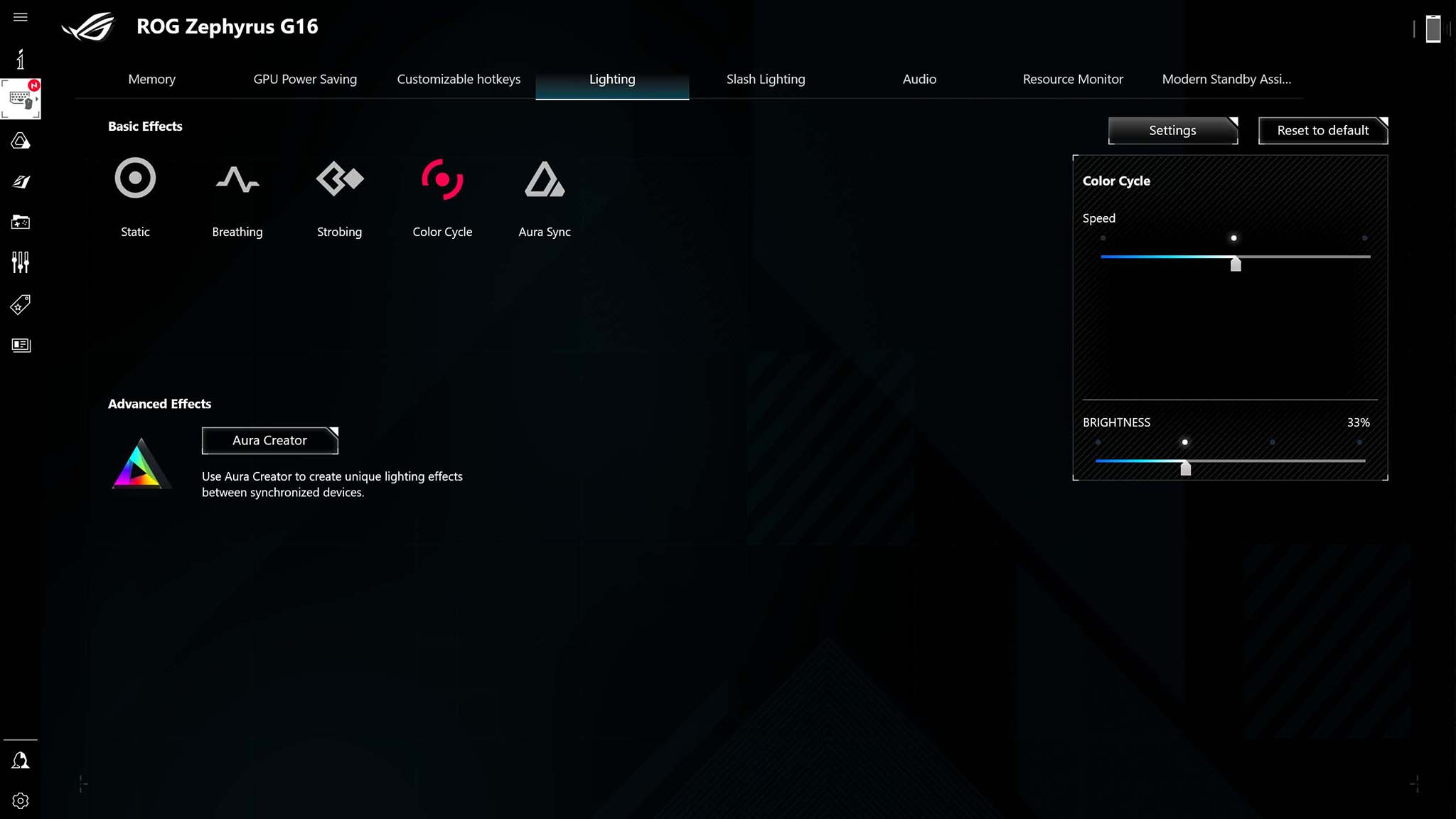Switch to the Slash Lighting tab
1456x819 pixels.
pos(766,79)
